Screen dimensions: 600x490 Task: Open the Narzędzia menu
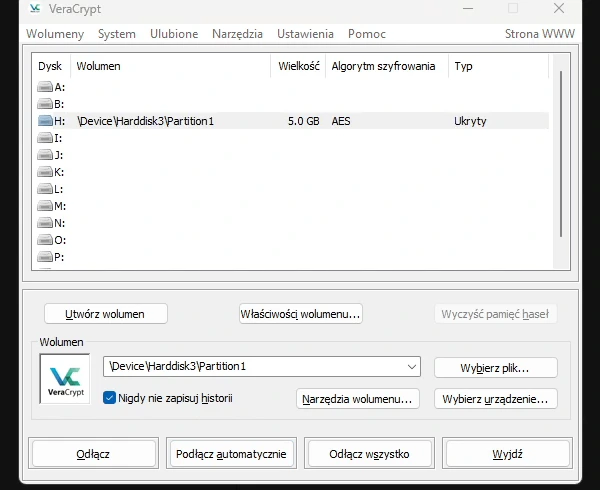point(237,34)
